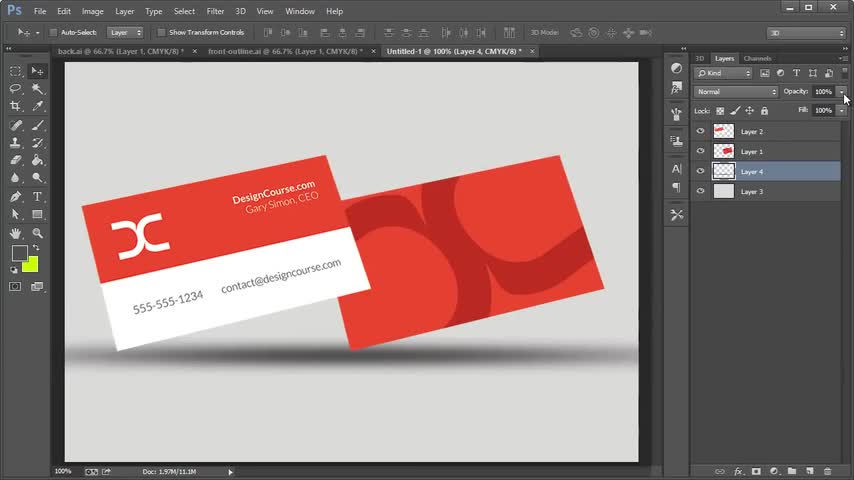This screenshot has height=480, width=854.
Task: Open the Auto-Select Layer dropdown
Action: pos(125,33)
